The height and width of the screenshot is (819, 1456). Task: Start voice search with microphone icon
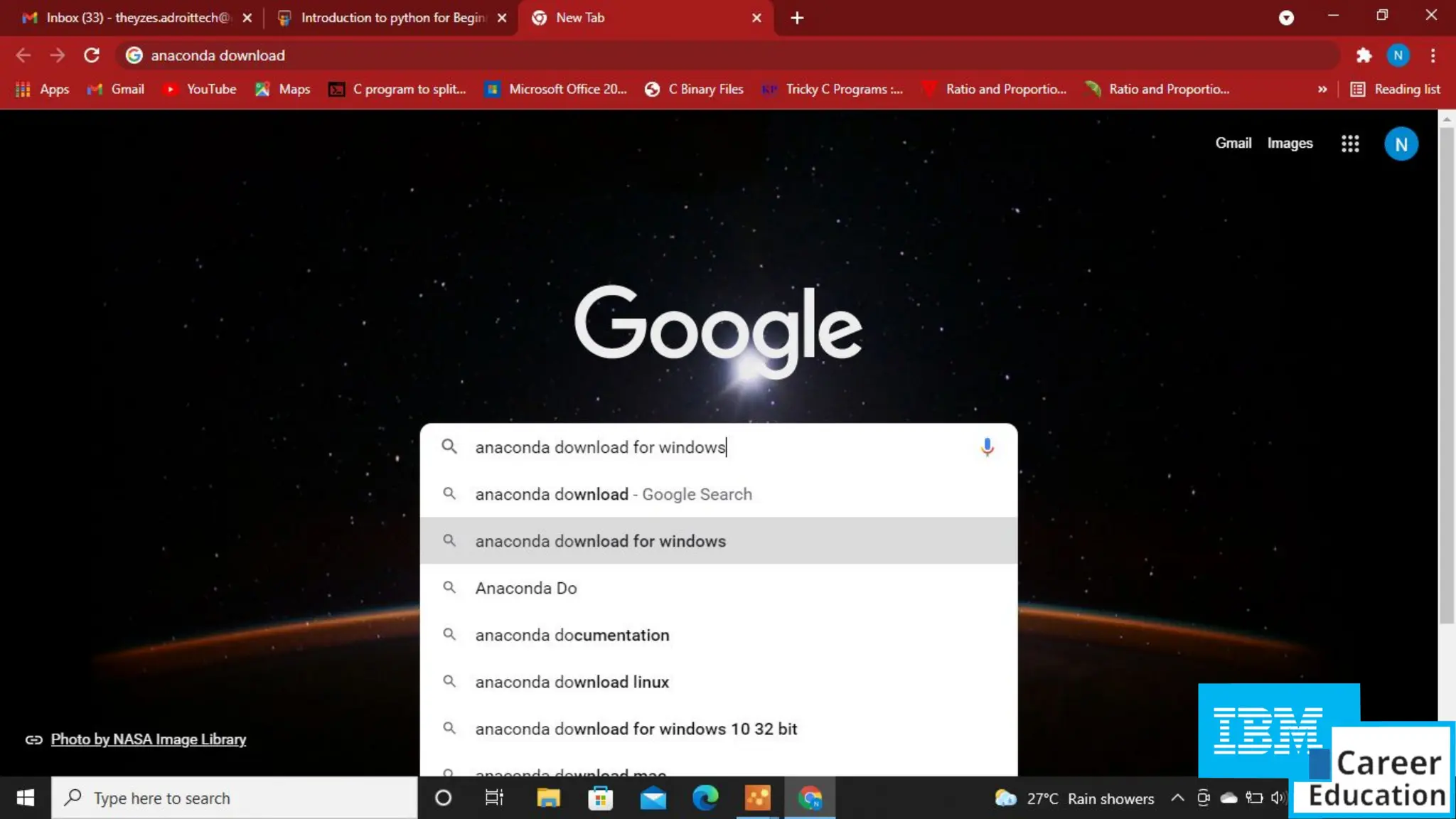pyautogui.click(x=987, y=446)
